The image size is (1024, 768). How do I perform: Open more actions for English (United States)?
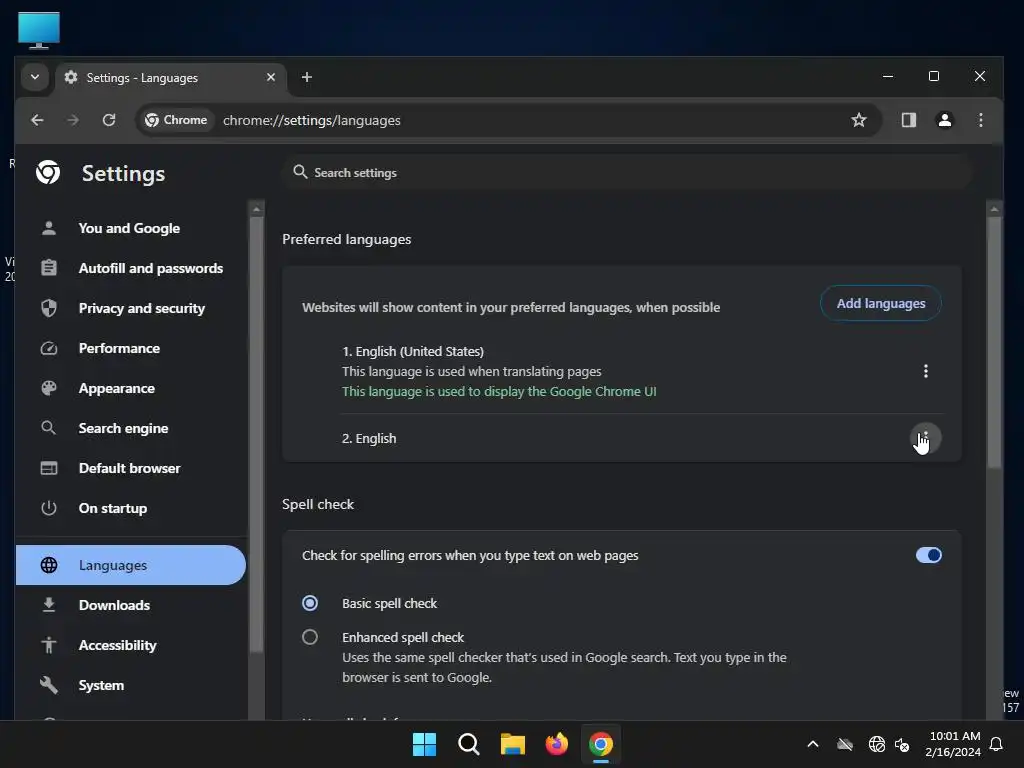point(925,372)
